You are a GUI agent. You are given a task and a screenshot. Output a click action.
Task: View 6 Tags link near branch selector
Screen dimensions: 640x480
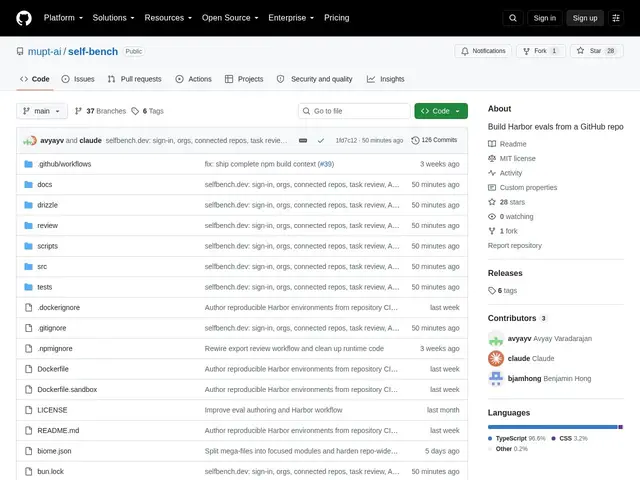click(147, 111)
